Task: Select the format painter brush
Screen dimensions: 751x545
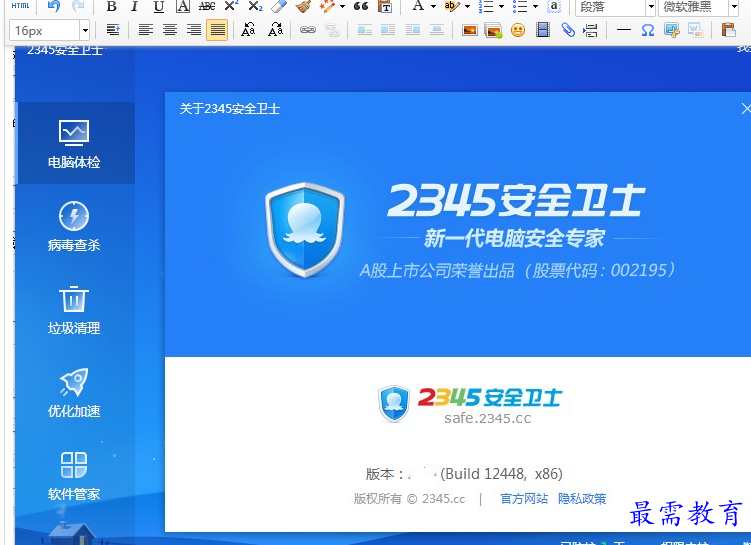Action: tap(303, 6)
